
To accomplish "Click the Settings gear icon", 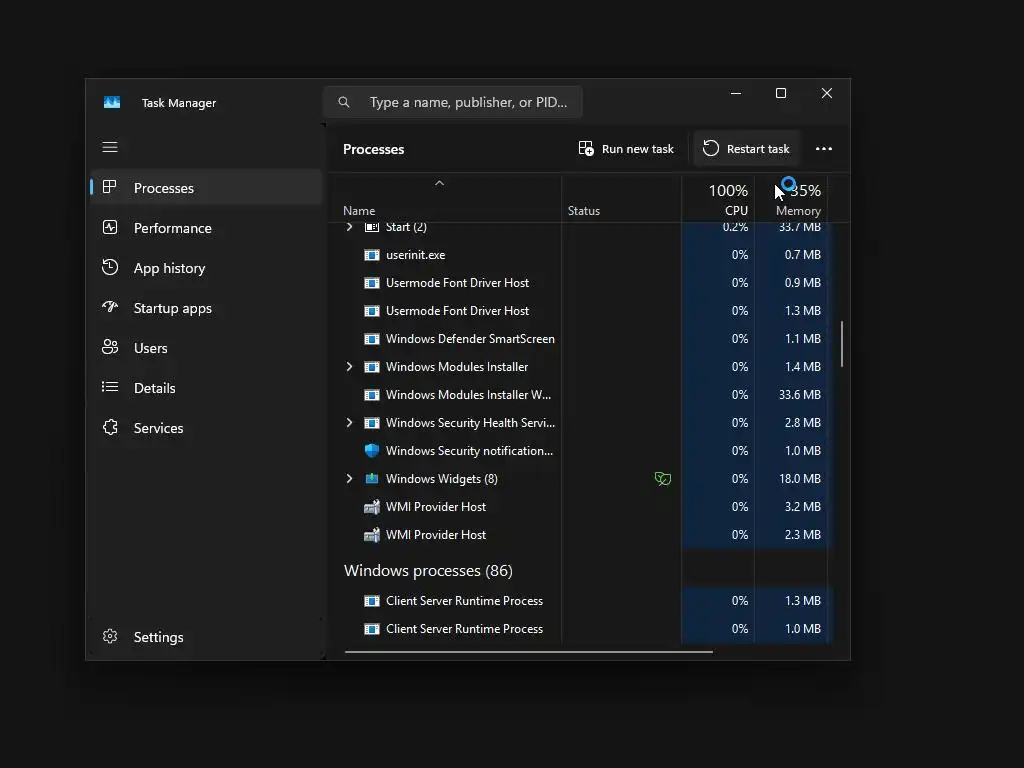I will pyautogui.click(x=110, y=636).
